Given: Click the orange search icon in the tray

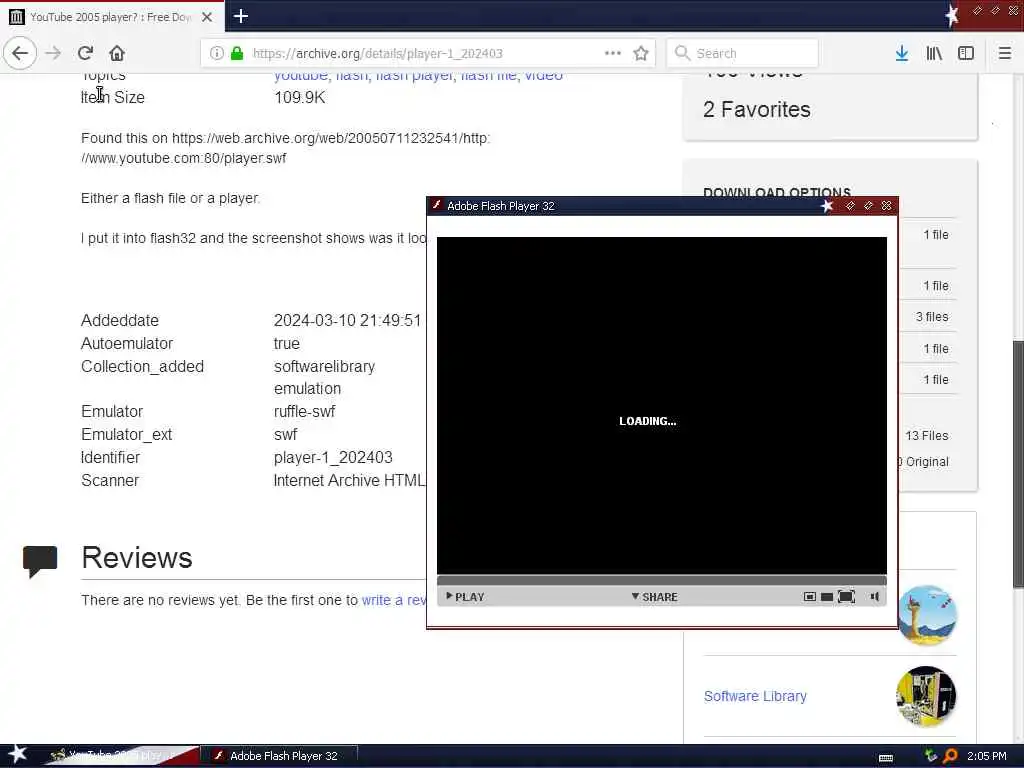Looking at the screenshot, I should tap(950, 756).
